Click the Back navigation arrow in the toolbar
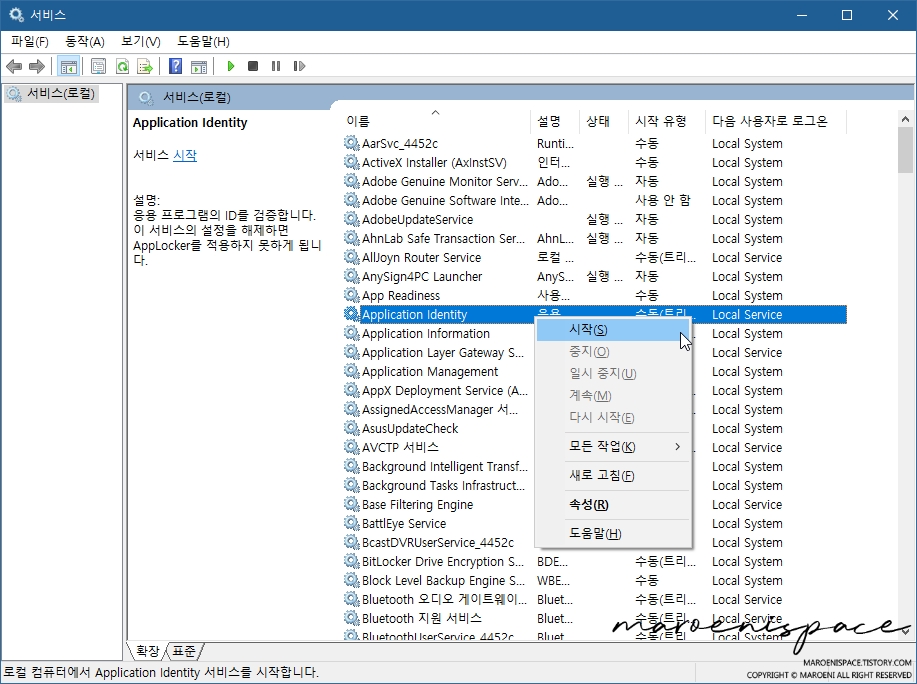Viewport: 917px width, 684px height. click(x=13, y=66)
